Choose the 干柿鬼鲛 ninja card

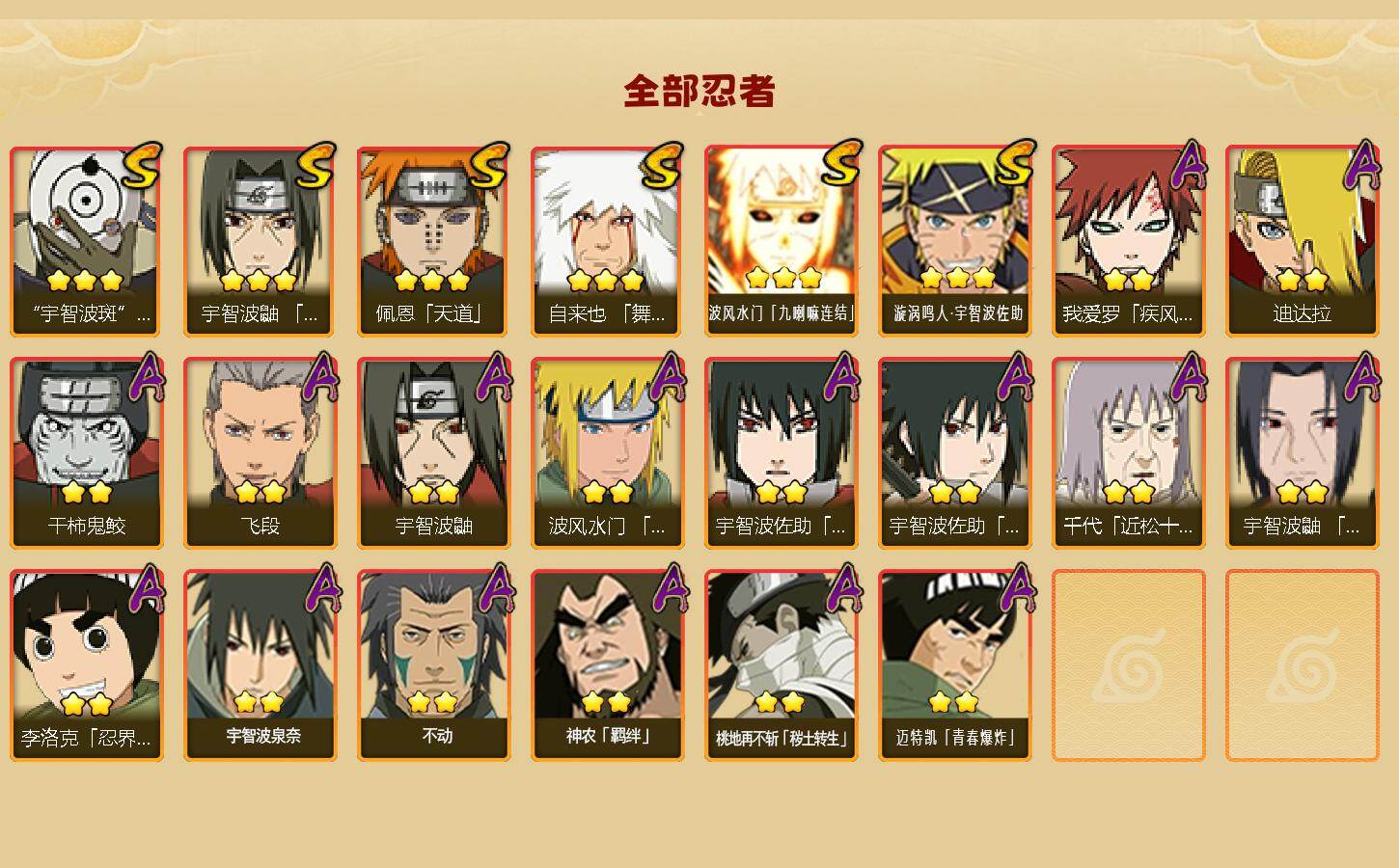point(86,453)
